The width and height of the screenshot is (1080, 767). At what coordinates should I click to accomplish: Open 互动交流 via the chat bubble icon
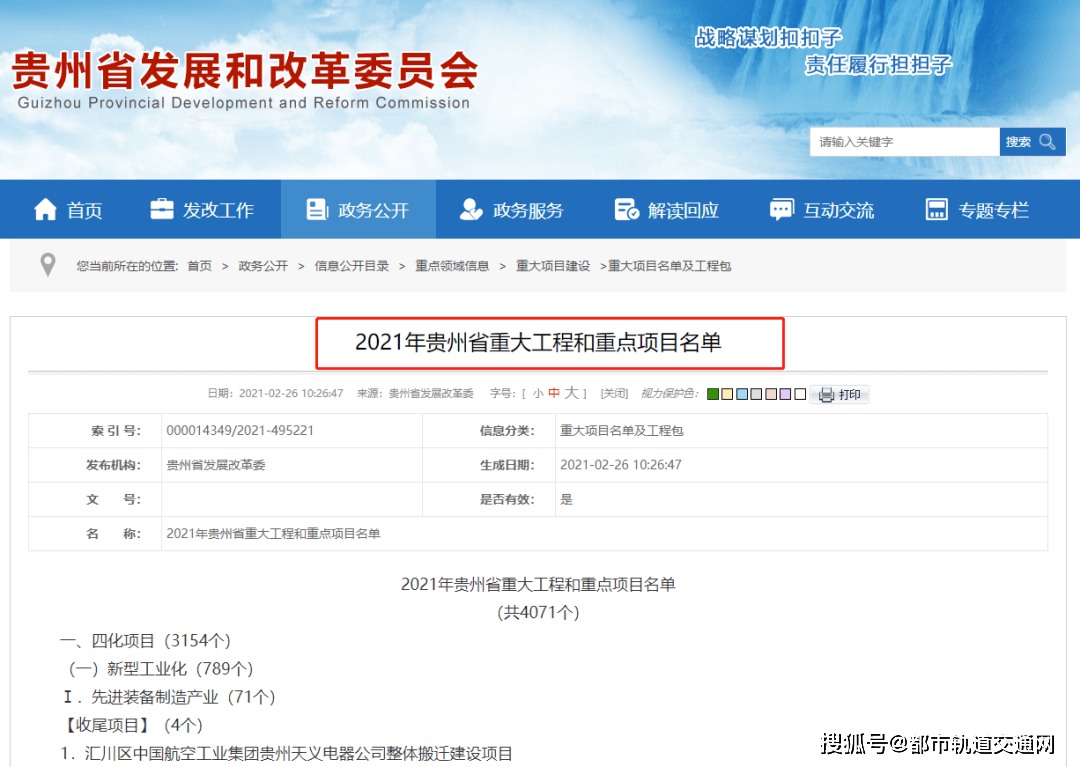pos(782,210)
